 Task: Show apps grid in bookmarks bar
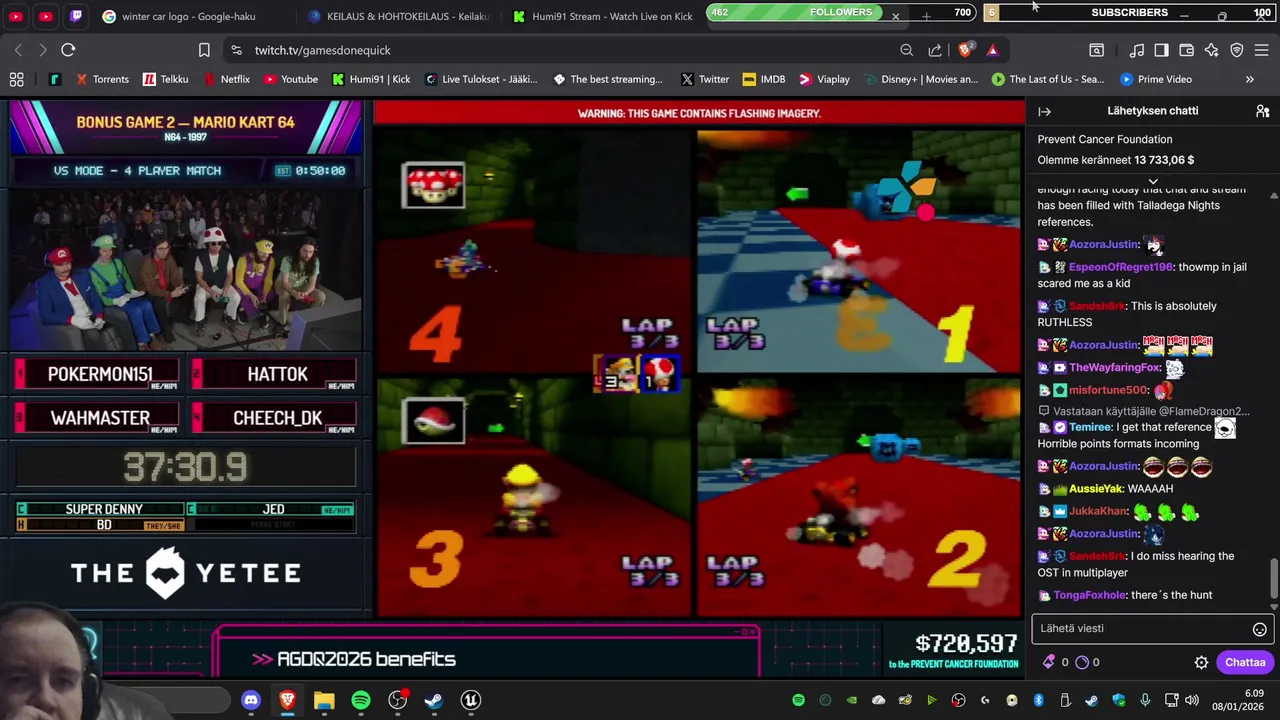[16, 79]
